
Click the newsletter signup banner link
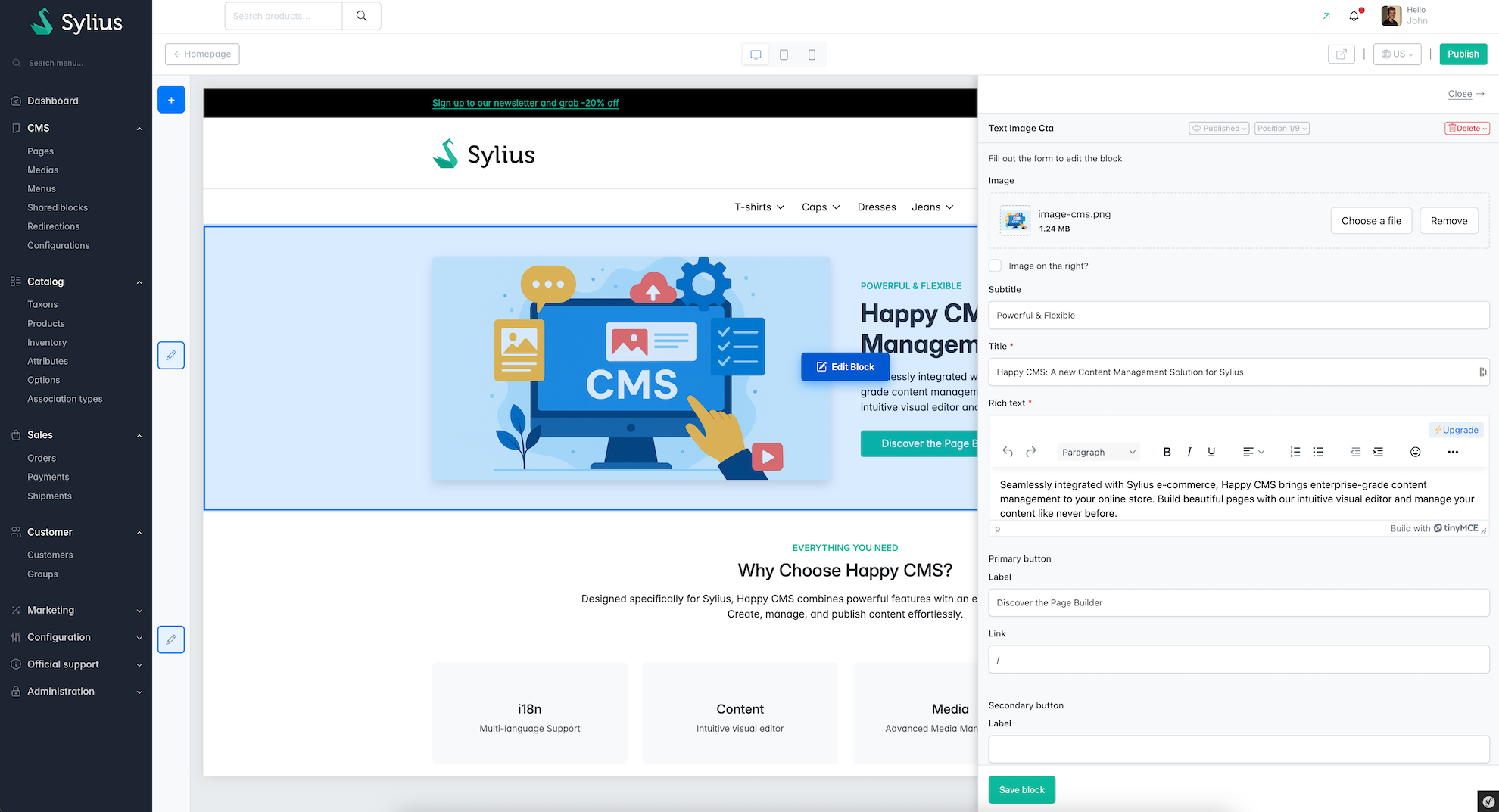[525, 103]
